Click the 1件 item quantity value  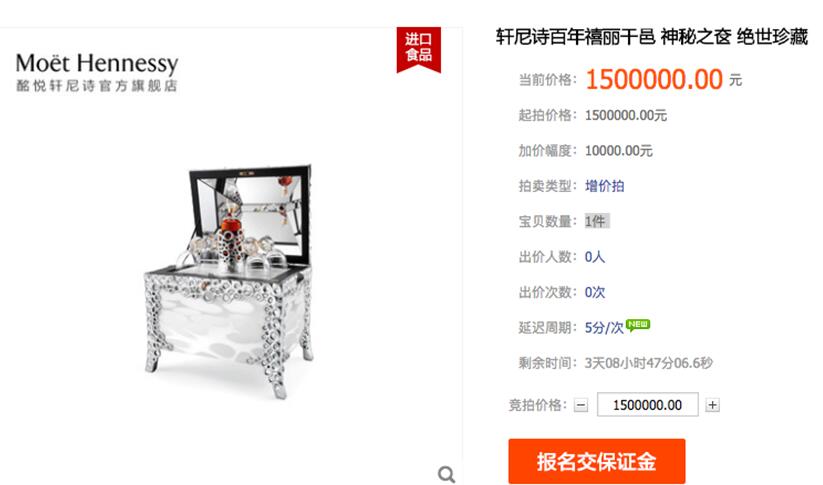(x=597, y=221)
